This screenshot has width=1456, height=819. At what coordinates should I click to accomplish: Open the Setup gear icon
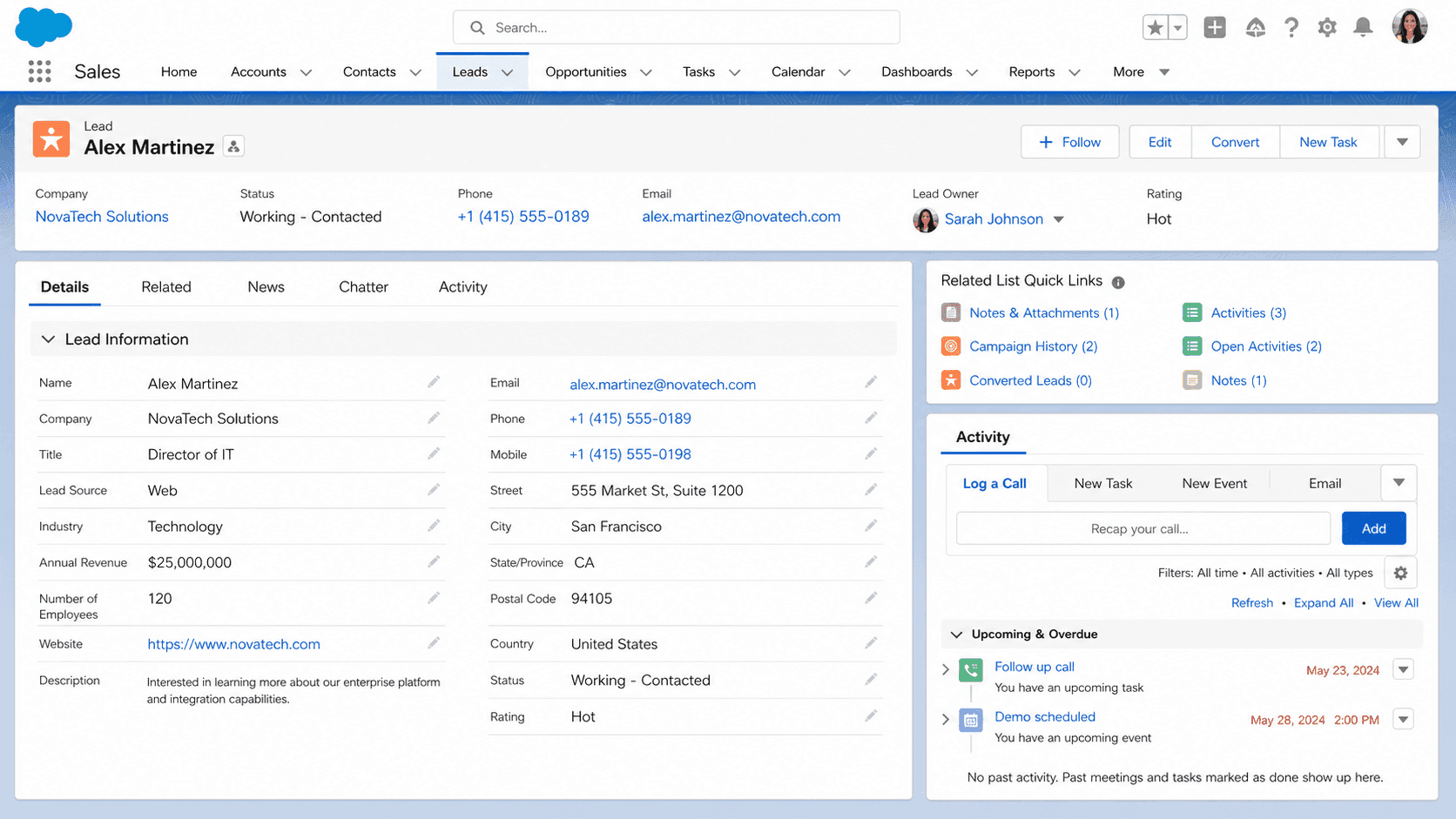pos(1327,28)
